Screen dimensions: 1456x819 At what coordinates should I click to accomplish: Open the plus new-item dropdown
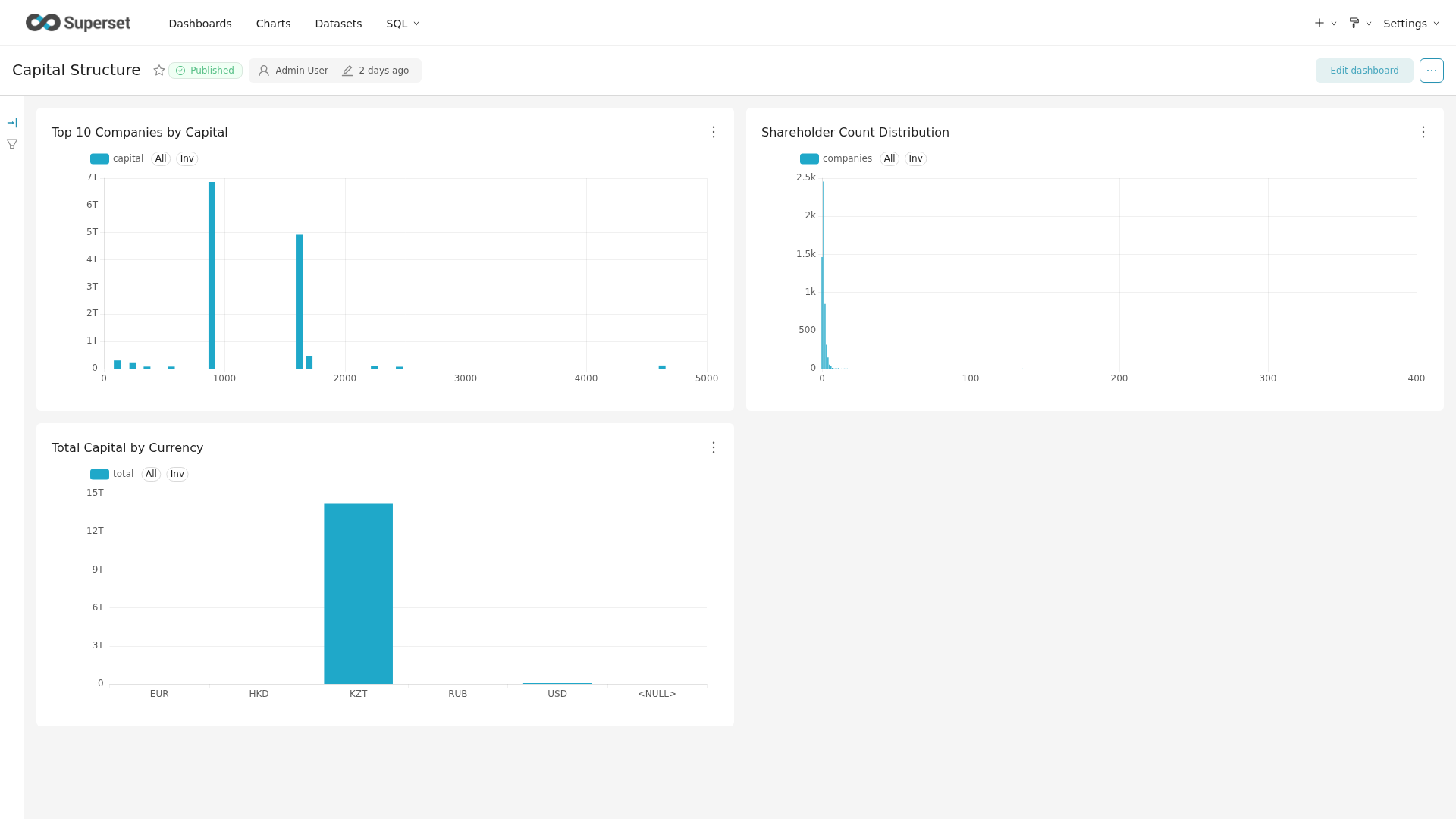coord(1325,24)
